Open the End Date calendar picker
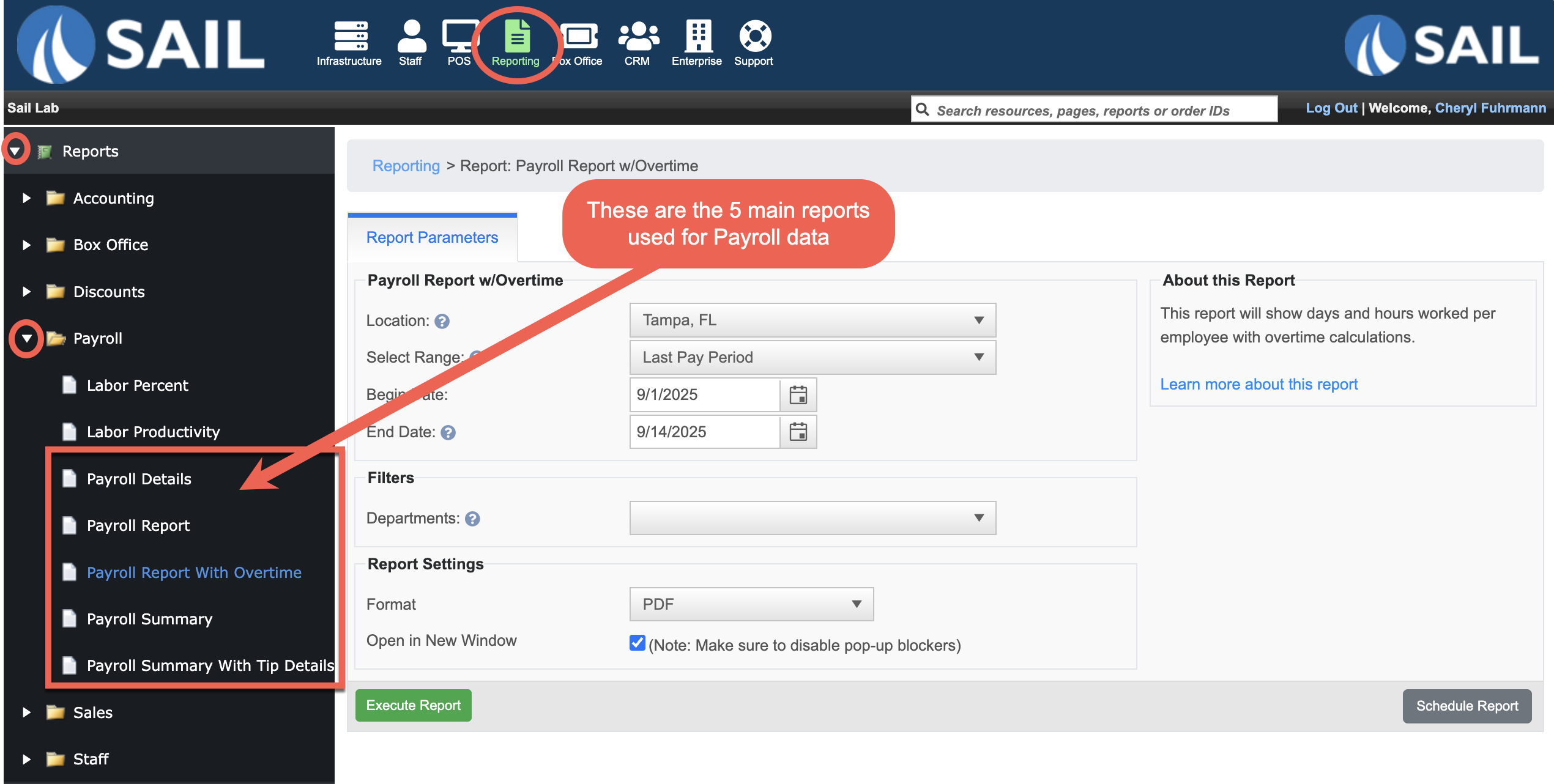The width and height of the screenshot is (1554, 784). (798, 432)
